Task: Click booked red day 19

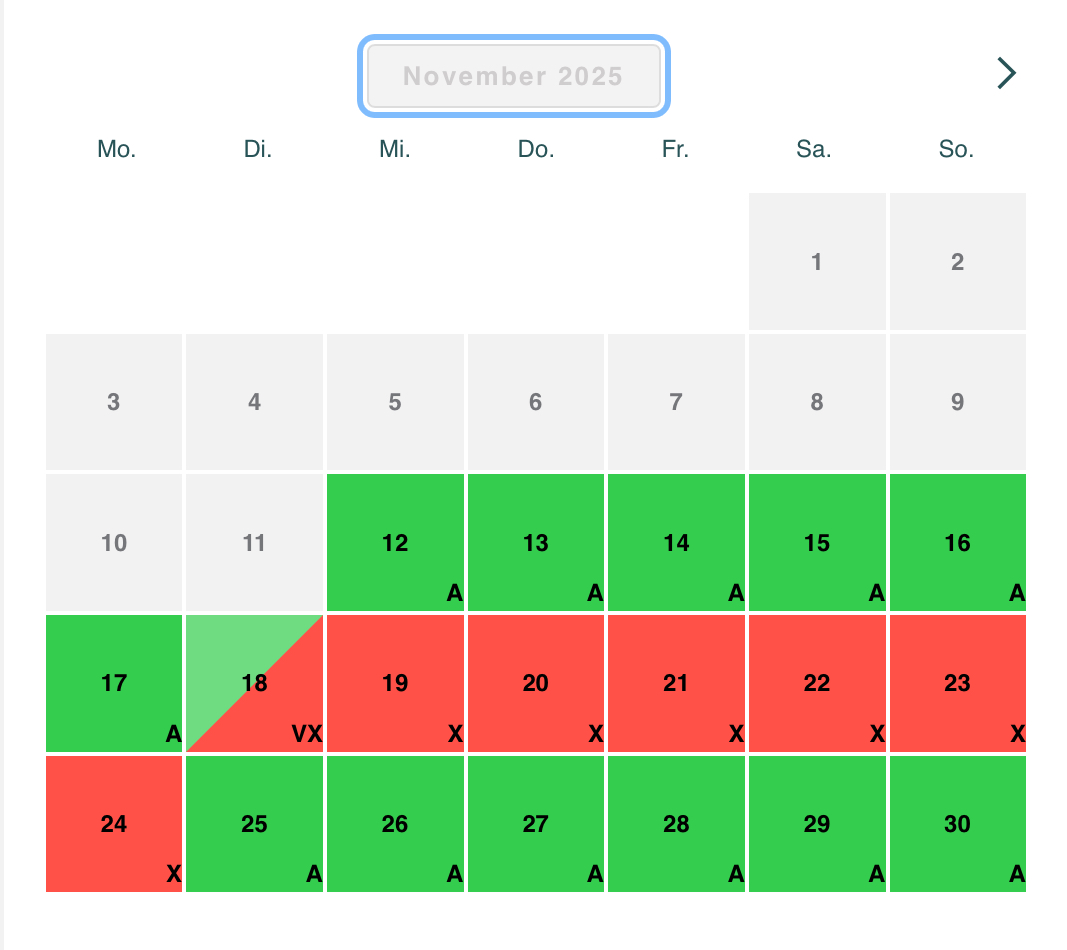Action: [x=395, y=683]
